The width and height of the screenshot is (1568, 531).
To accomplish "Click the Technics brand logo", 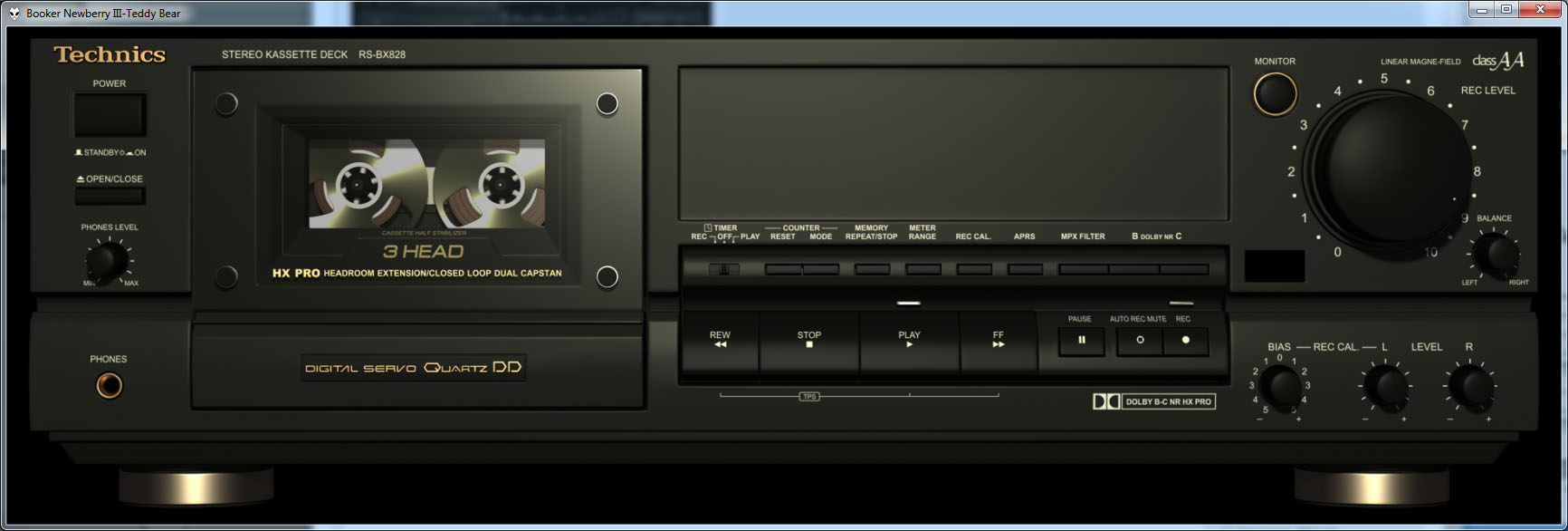I will 110,54.
